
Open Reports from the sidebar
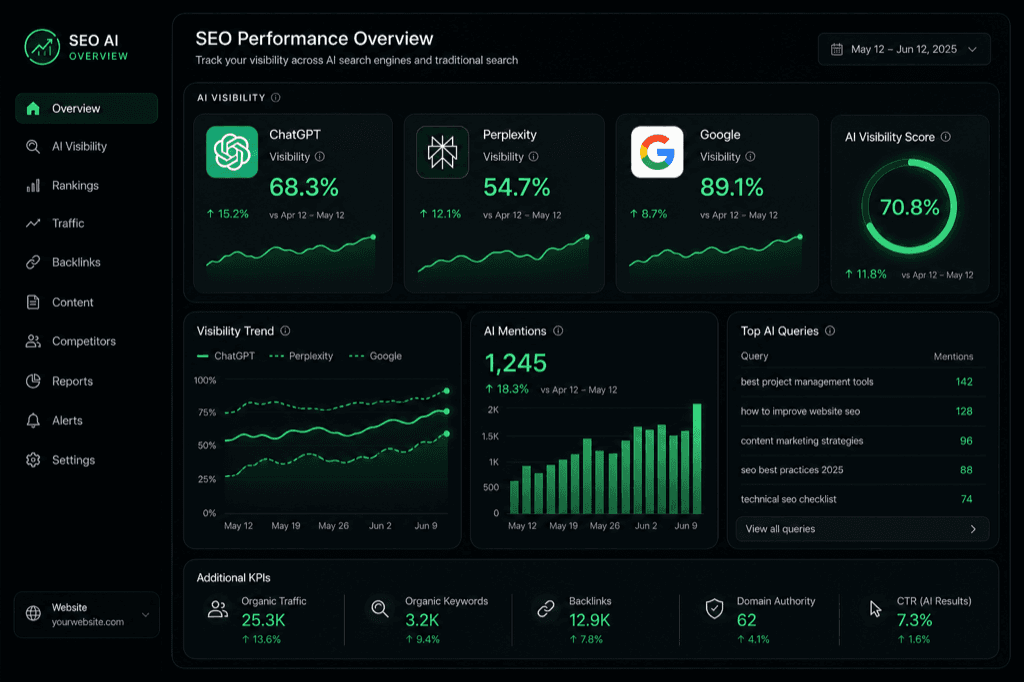(86, 381)
